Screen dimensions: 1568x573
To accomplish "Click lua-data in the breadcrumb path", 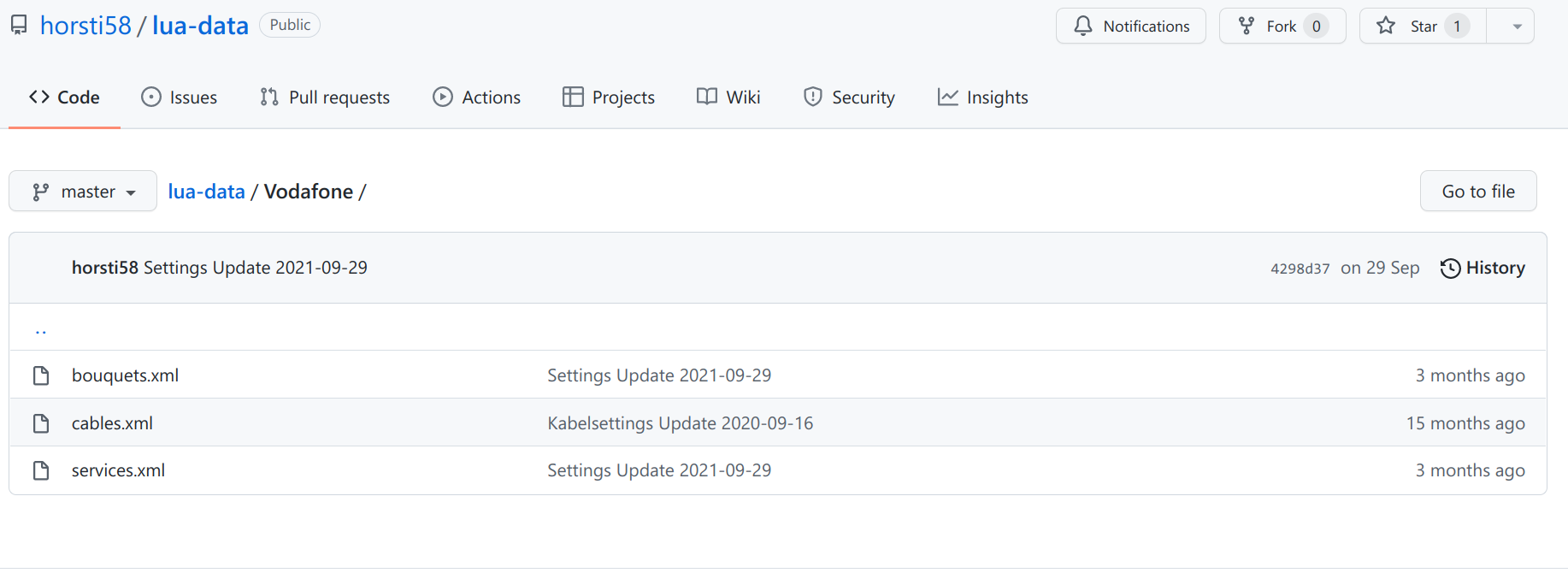I will [206, 192].
